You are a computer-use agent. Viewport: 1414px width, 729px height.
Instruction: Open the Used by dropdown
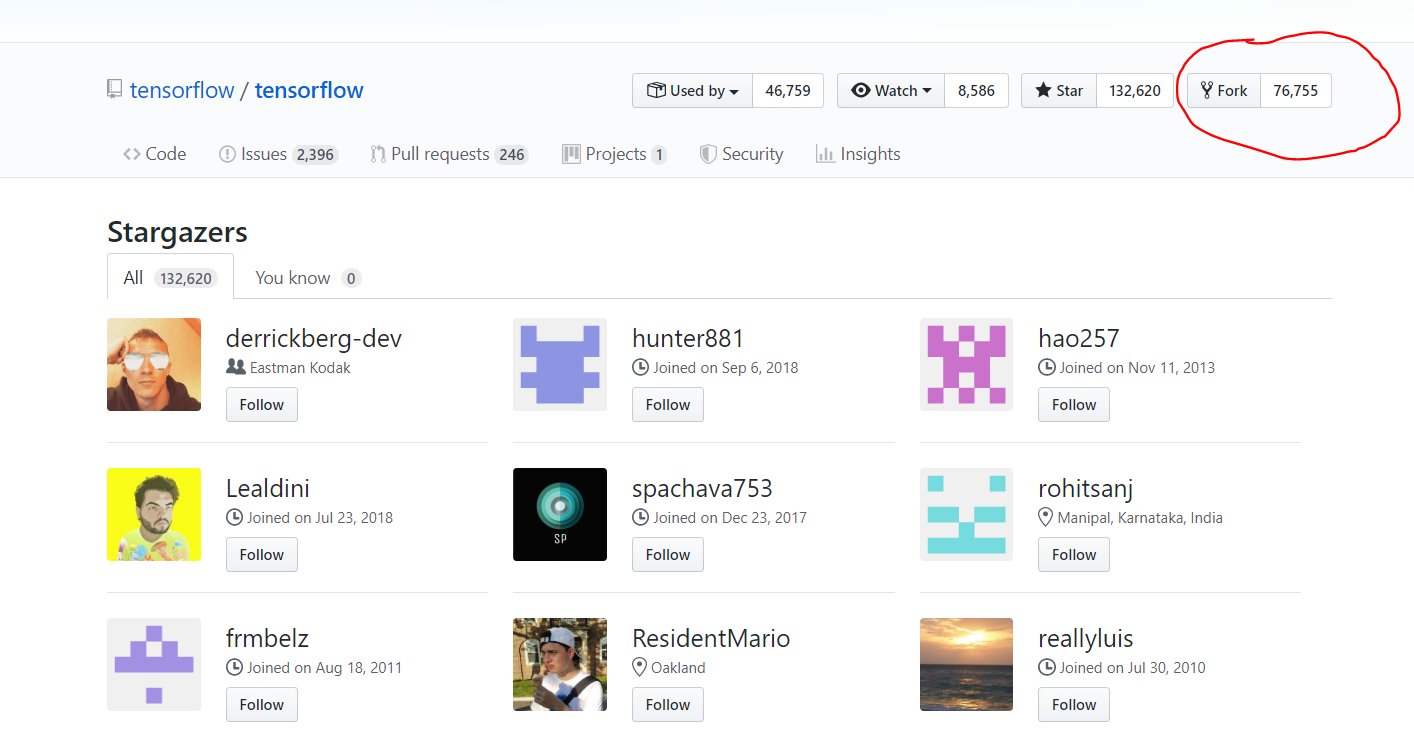coord(693,91)
